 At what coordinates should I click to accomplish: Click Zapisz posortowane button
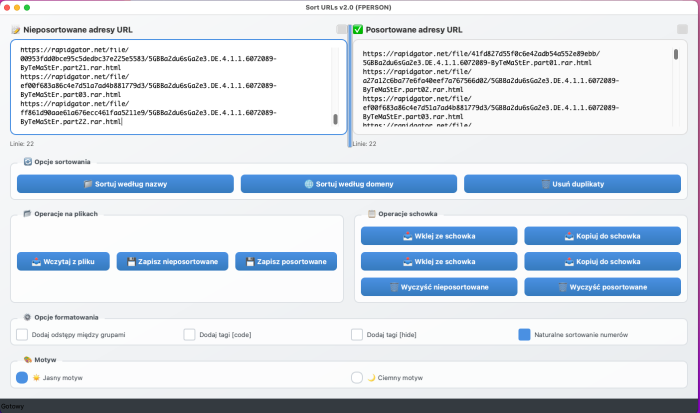coord(286,262)
